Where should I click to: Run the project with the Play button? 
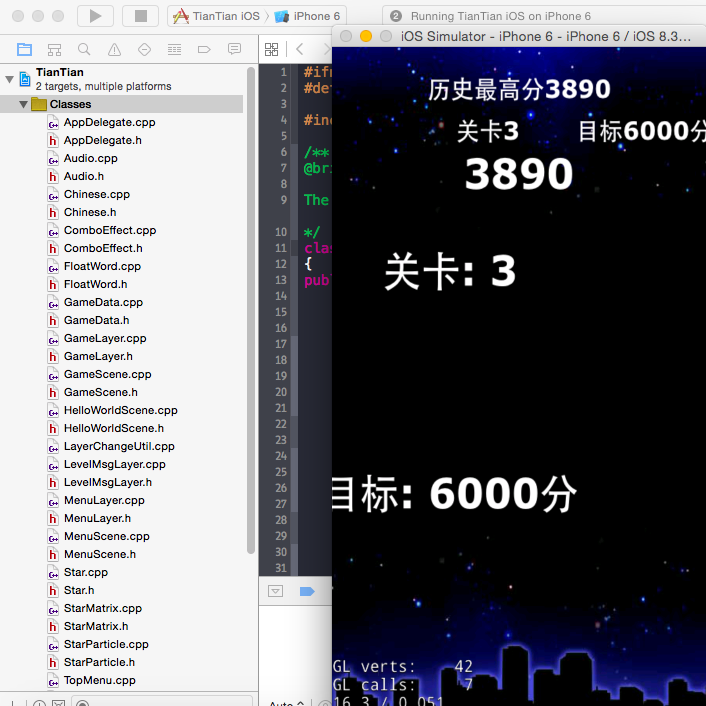tap(95, 16)
